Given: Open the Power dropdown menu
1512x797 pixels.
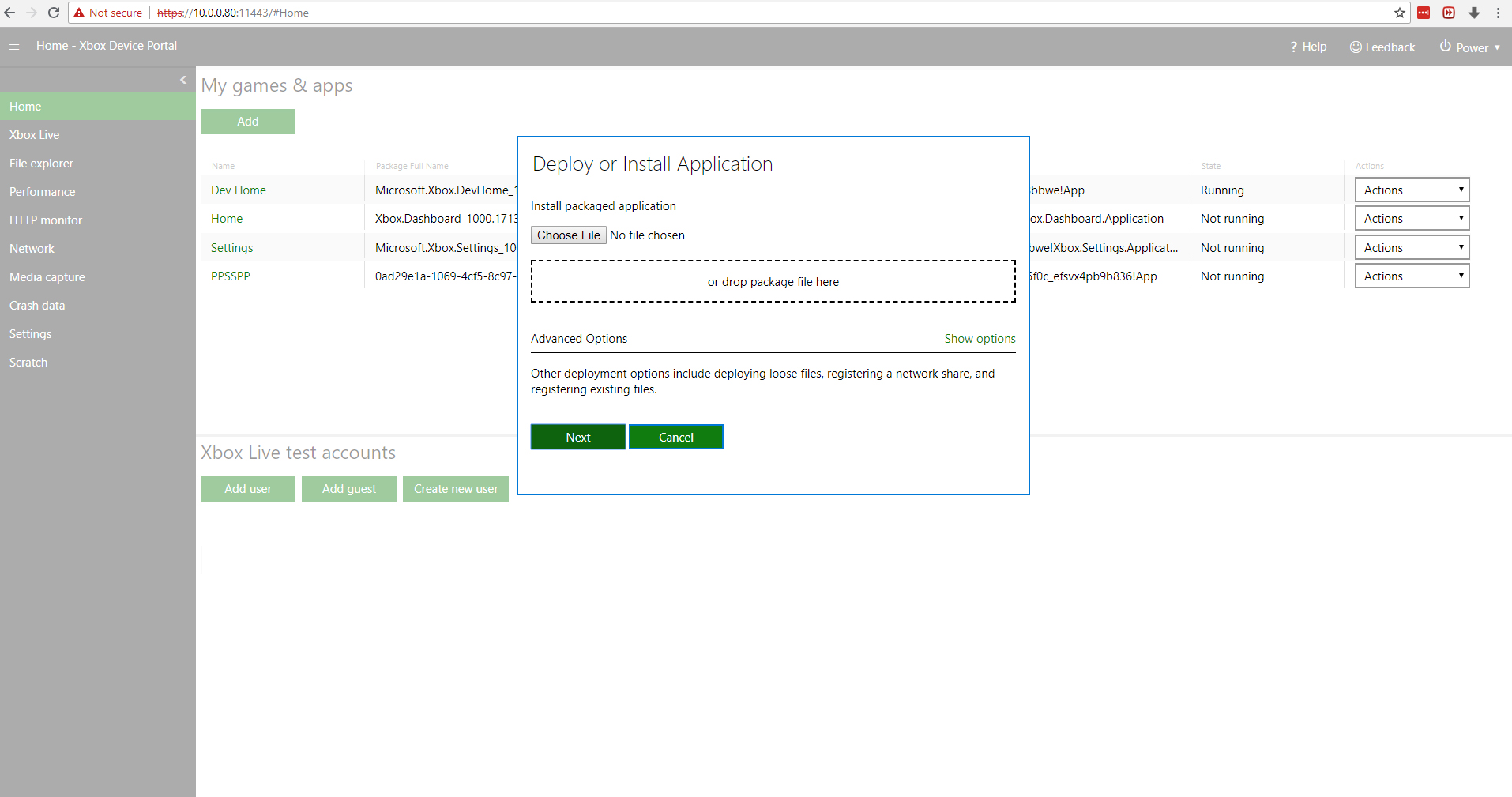Looking at the screenshot, I should pos(1469,47).
